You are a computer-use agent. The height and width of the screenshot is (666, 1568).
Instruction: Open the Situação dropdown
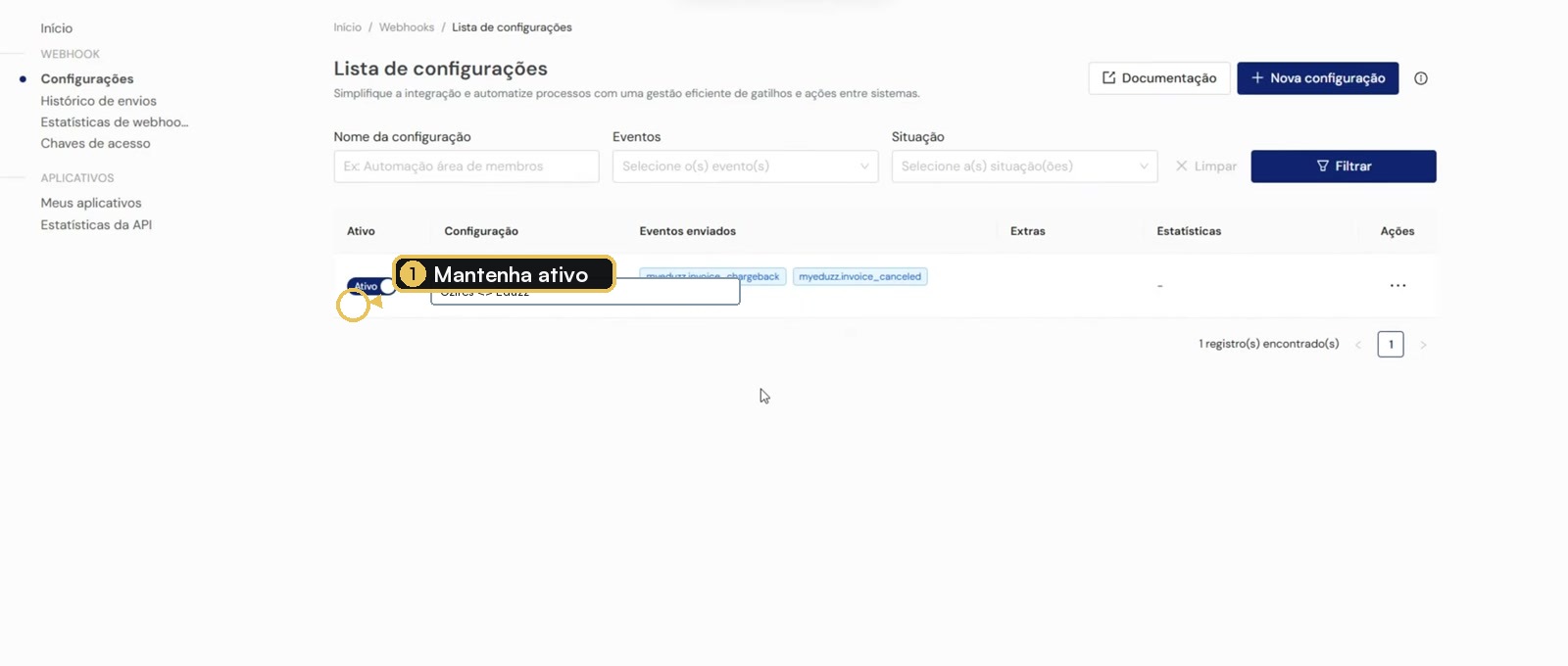[1024, 166]
